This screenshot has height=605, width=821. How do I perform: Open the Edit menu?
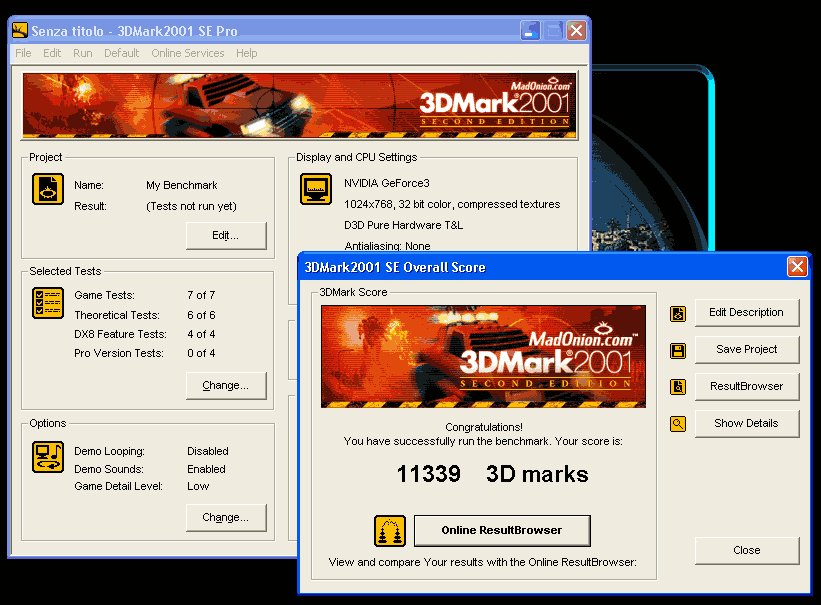point(52,53)
